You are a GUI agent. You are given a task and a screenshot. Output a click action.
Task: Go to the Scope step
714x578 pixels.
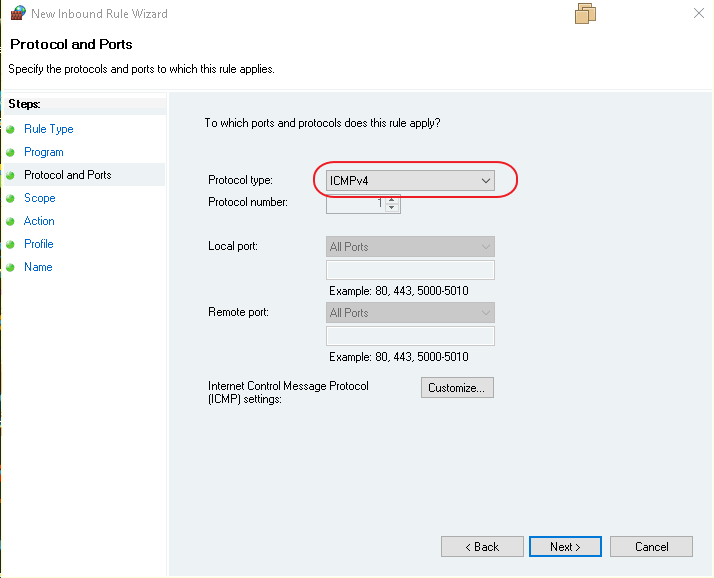39,198
